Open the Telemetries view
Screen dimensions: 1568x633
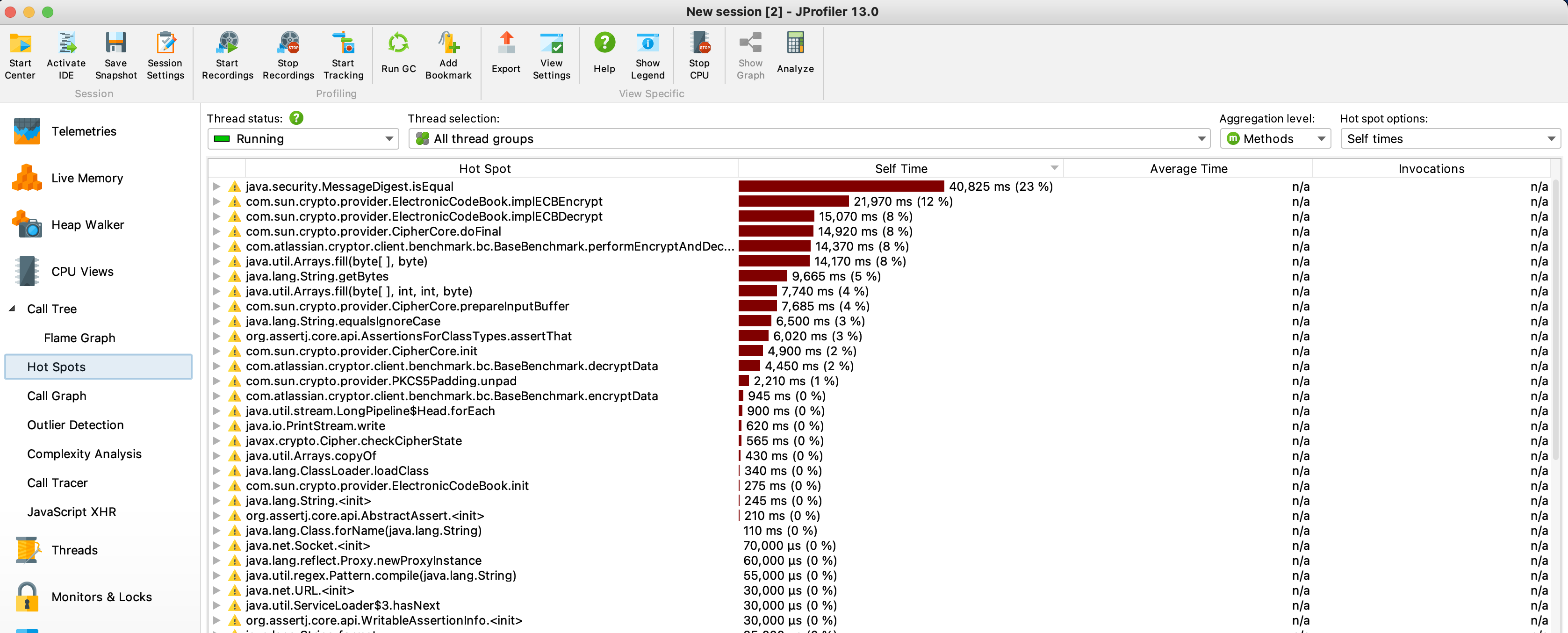(x=83, y=131)
